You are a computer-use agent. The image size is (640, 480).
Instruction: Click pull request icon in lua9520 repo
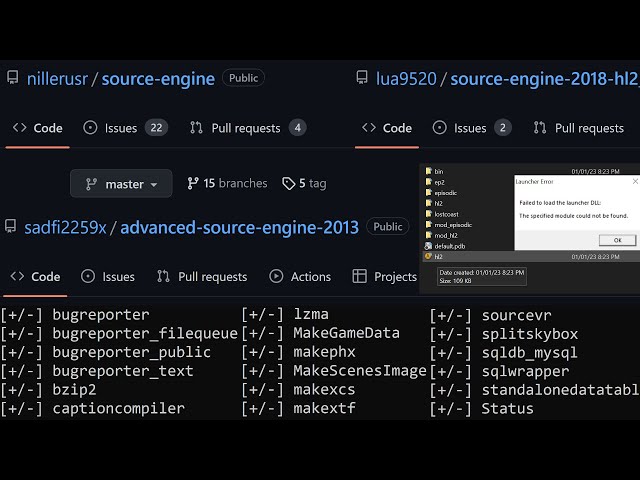pyautogui.click(x=540, y=128)
